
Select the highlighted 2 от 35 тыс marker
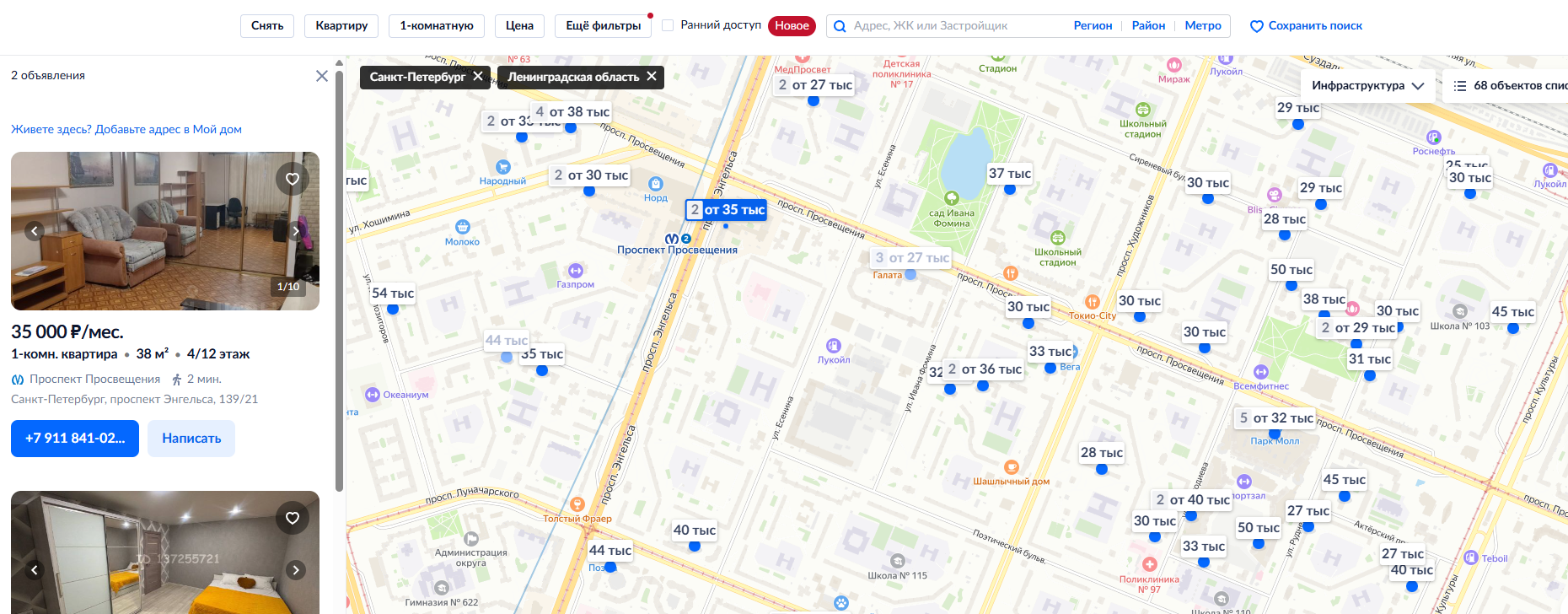point(726,209)
